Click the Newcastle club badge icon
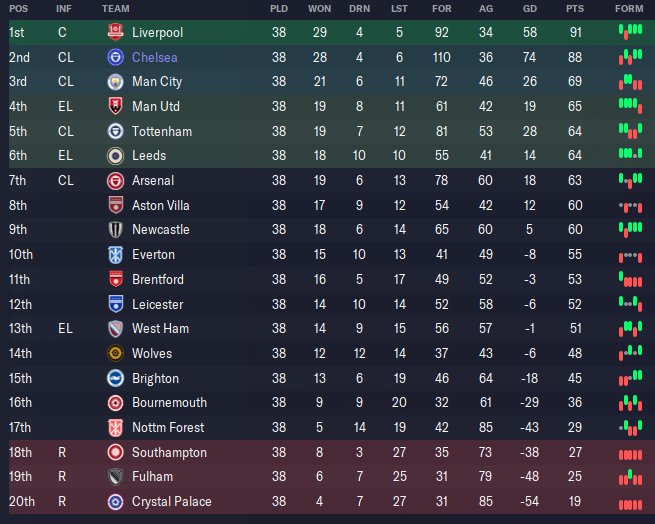Viewport: 655px width, 524px height. coord(115,230)
